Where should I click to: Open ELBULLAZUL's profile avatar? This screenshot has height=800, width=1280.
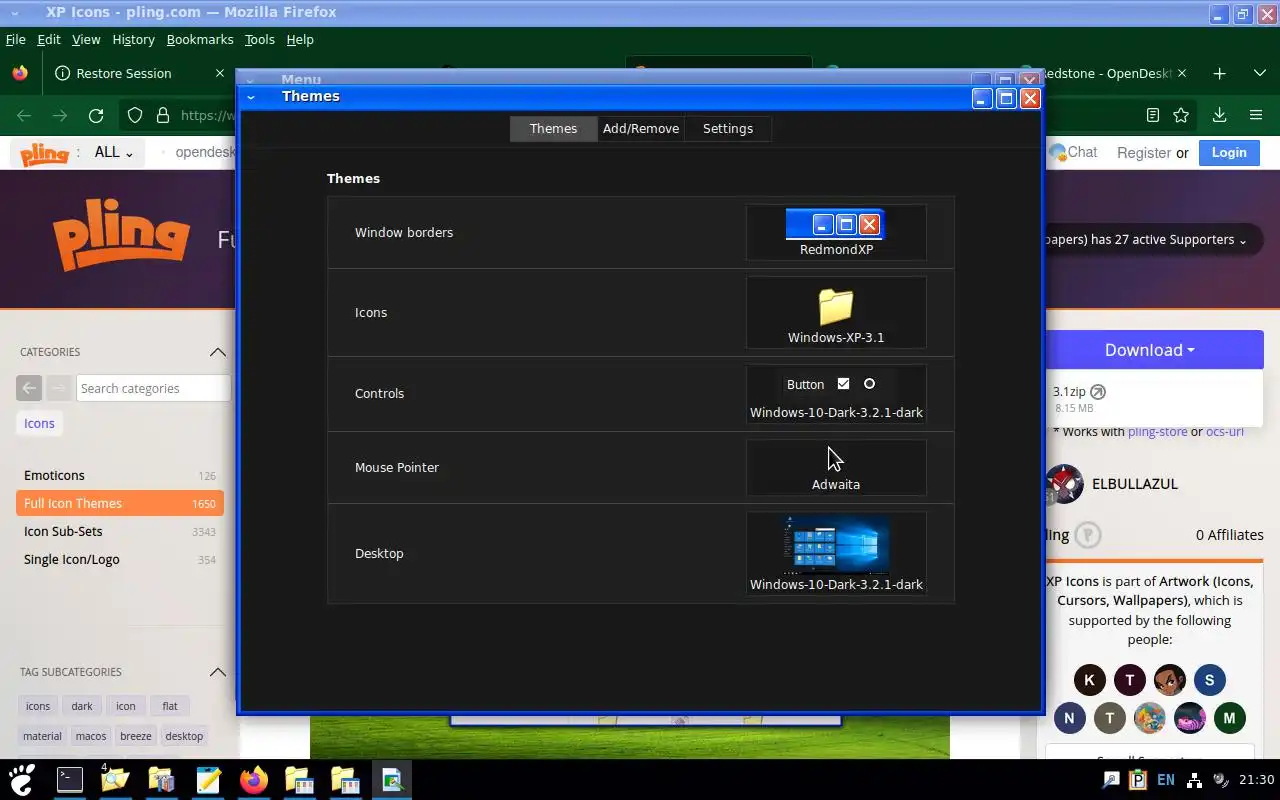point(1064,484)
